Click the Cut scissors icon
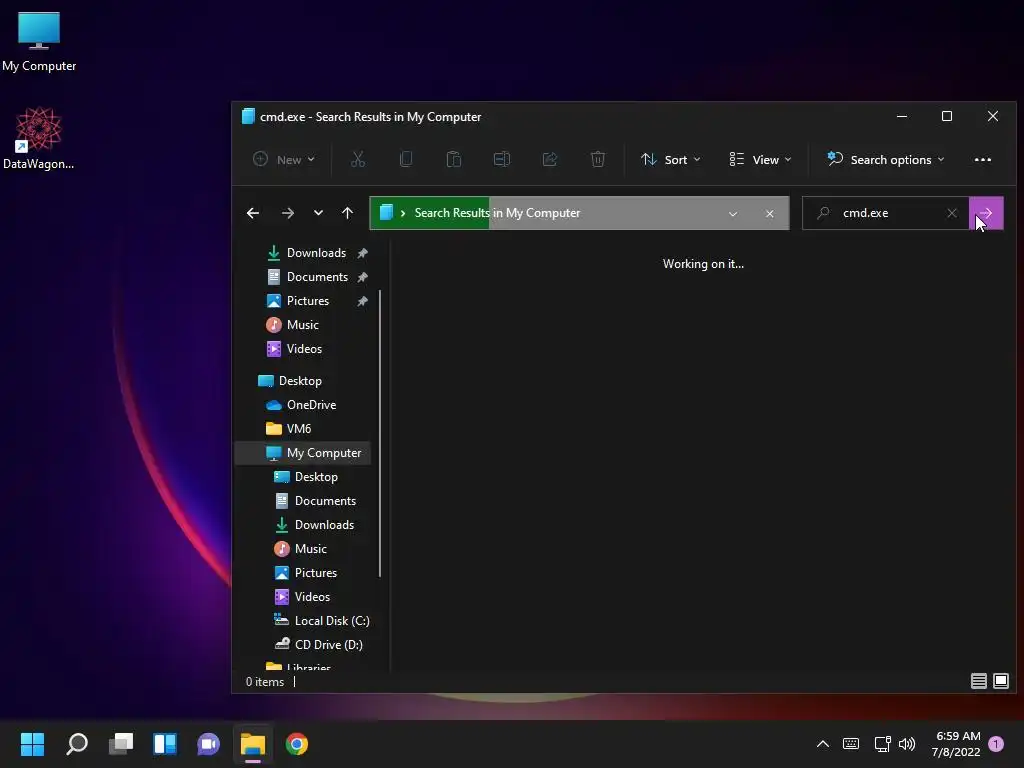1024x768 pixels. click(x=358, y=159)
